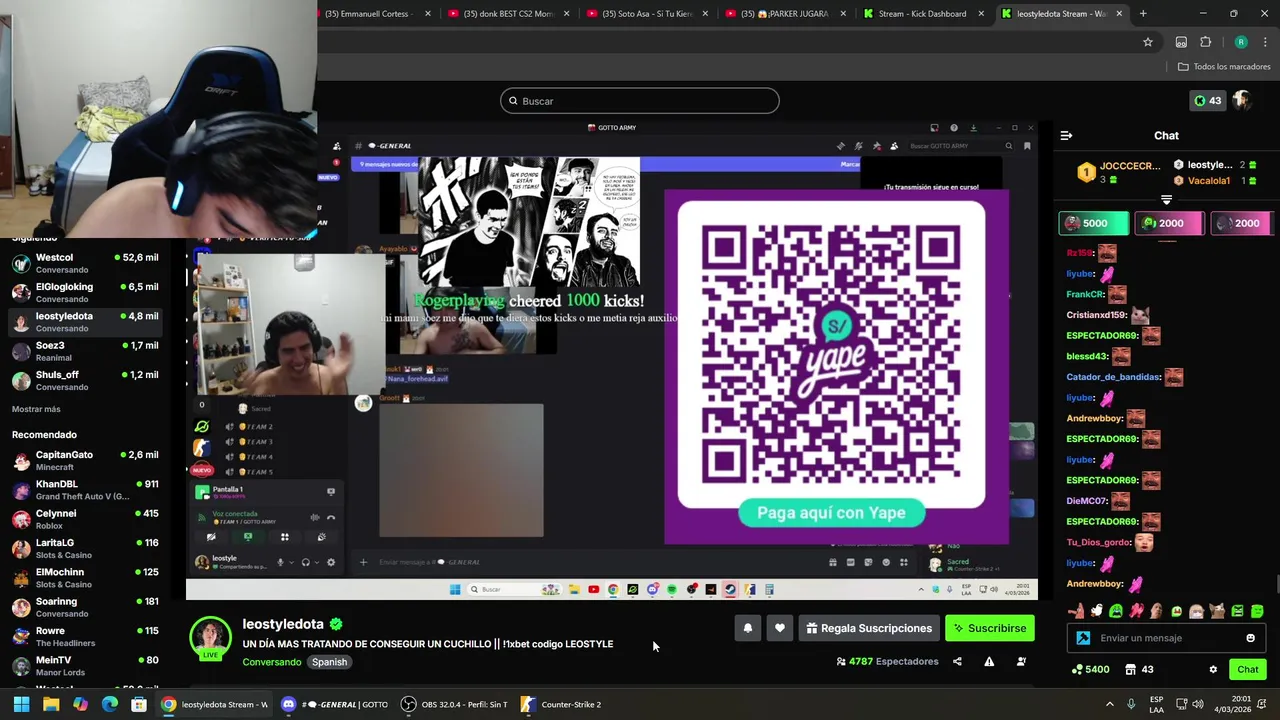Click the Windows Start button
Screen dimensions: 1280x720
[21, 704]
